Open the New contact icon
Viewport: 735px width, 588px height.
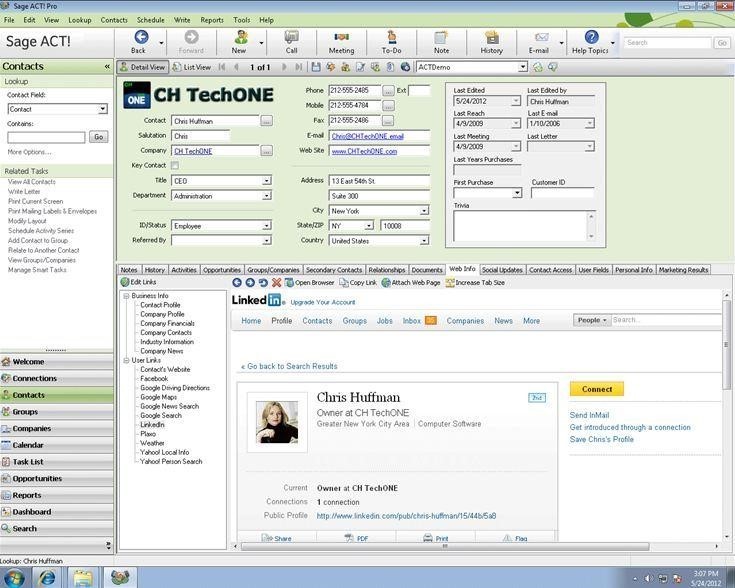pos(239,38)
